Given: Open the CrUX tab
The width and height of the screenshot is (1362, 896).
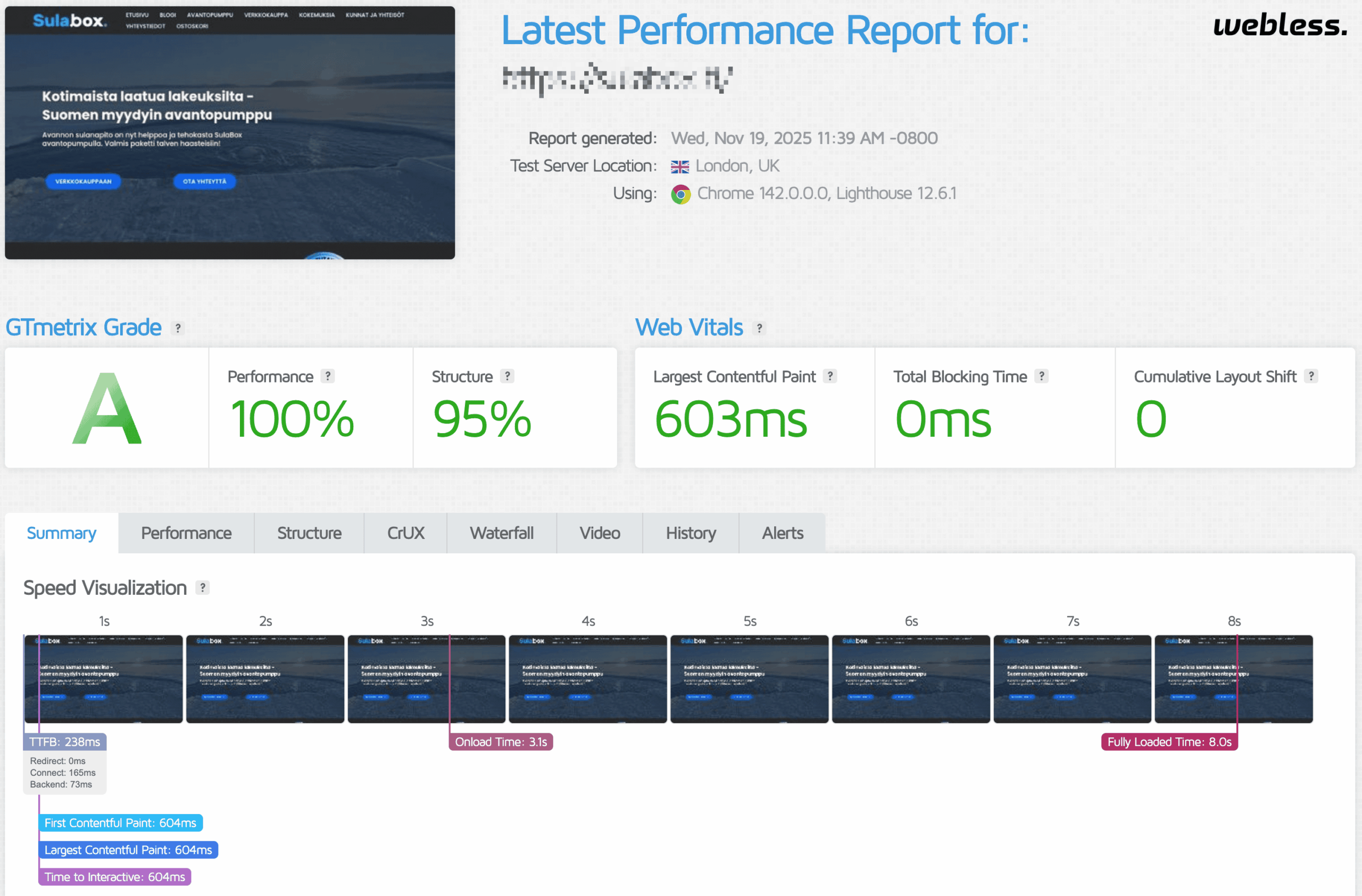Looking at the screenshot, I should click(x=405, y=533).
